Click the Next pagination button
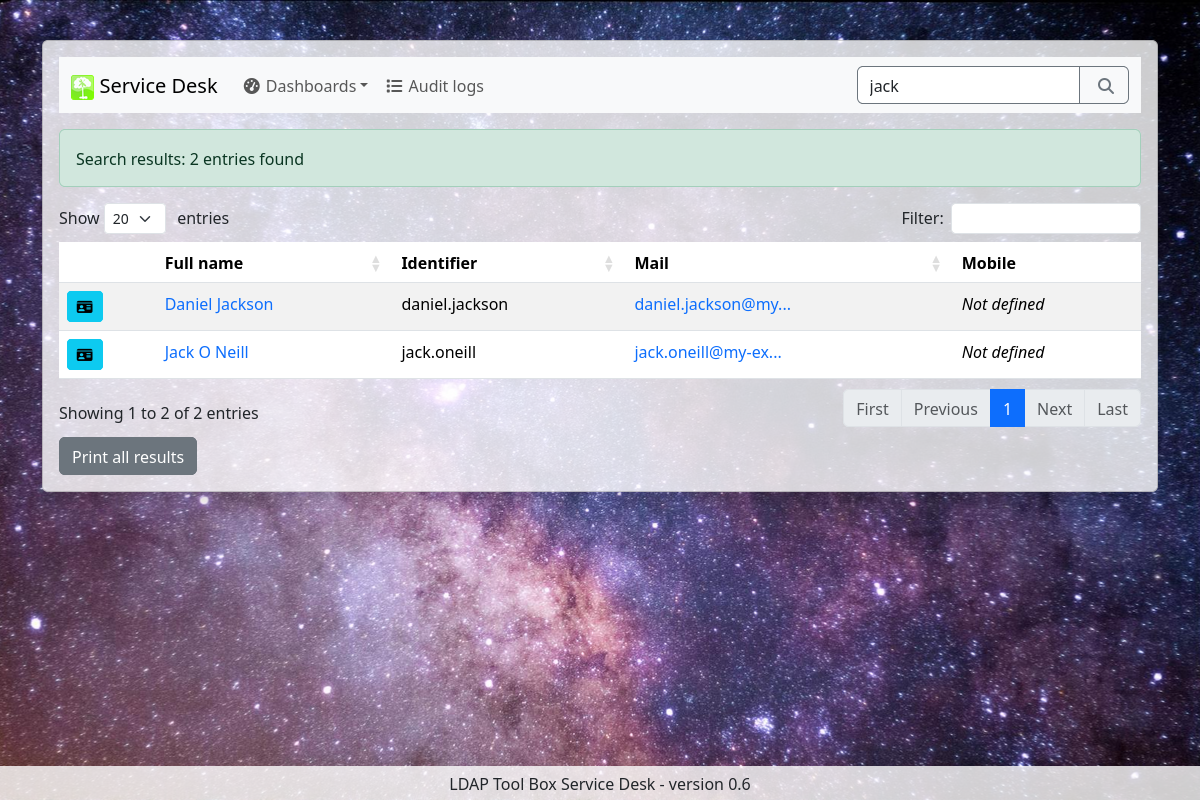This screenshot has height=800, width=1200. click(1054, 408)
